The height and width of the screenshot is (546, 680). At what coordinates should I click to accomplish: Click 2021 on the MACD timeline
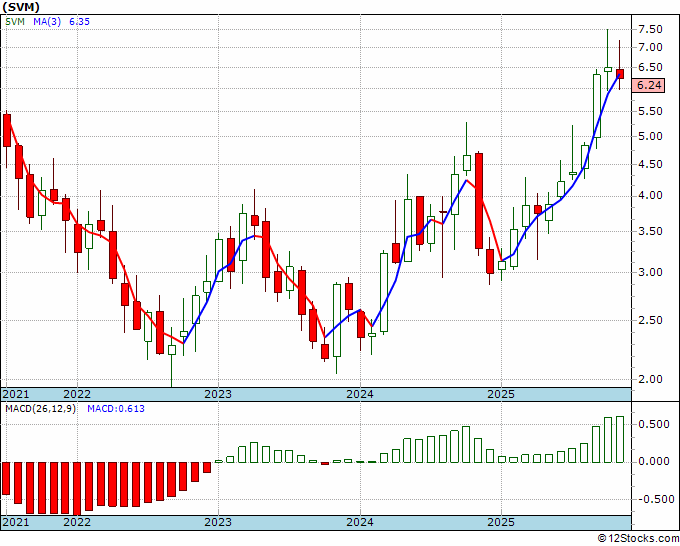pyautogui.click(x=16, y=522)
